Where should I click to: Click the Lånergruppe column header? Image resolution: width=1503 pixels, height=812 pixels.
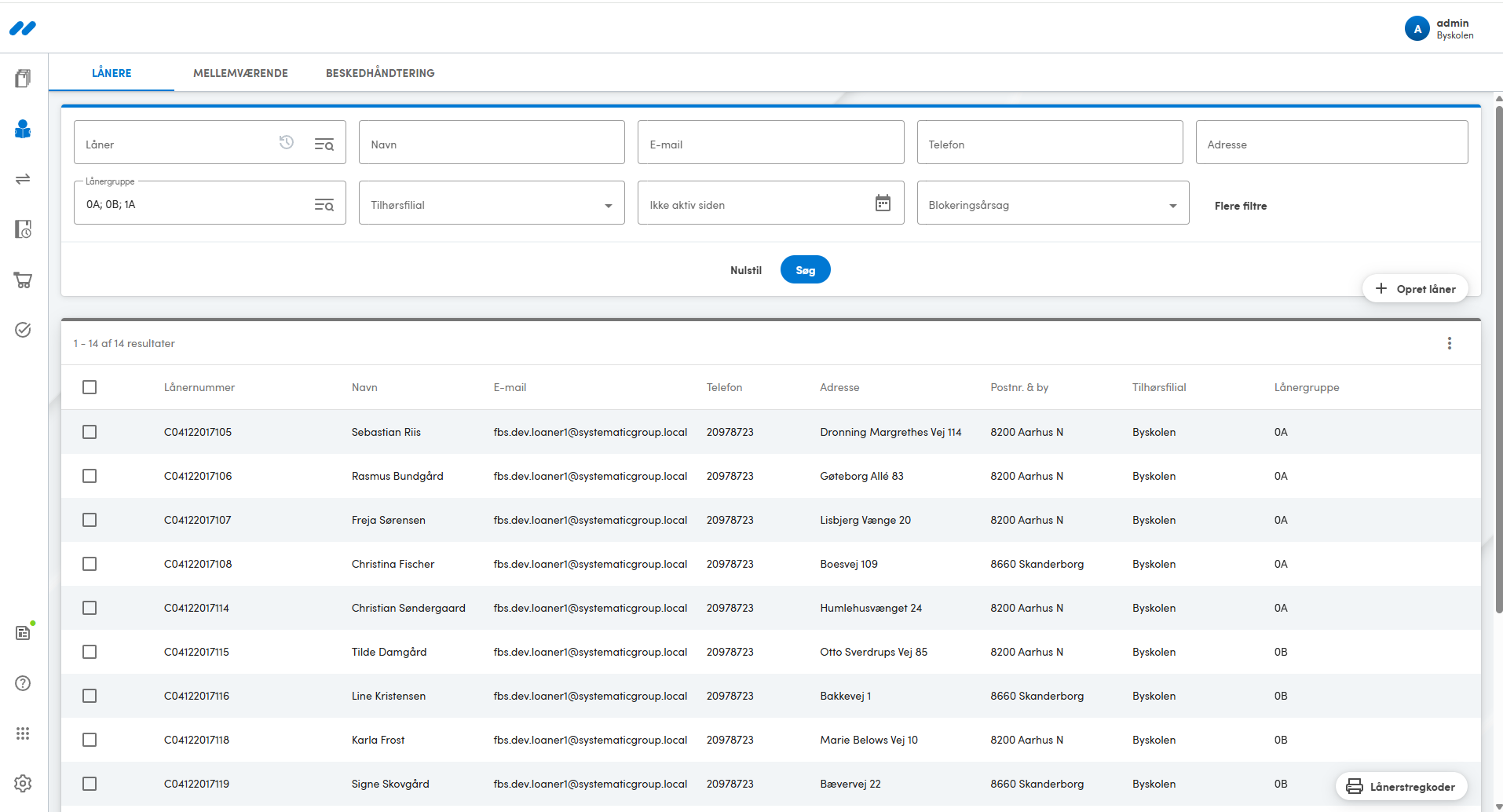click(x=1307, y=387)
